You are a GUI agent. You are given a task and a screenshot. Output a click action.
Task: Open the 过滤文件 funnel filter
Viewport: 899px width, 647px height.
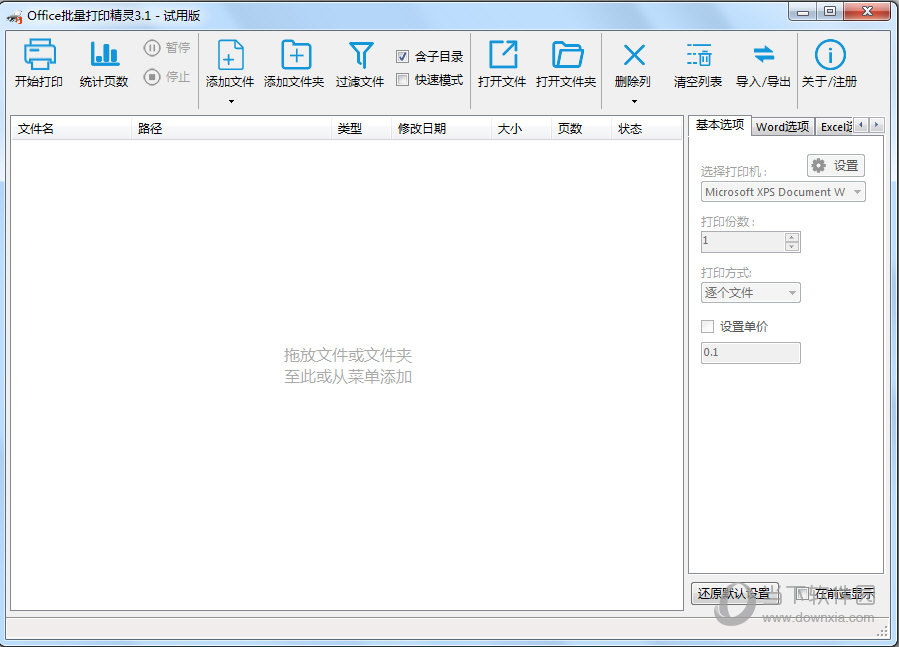click(361, 54)
